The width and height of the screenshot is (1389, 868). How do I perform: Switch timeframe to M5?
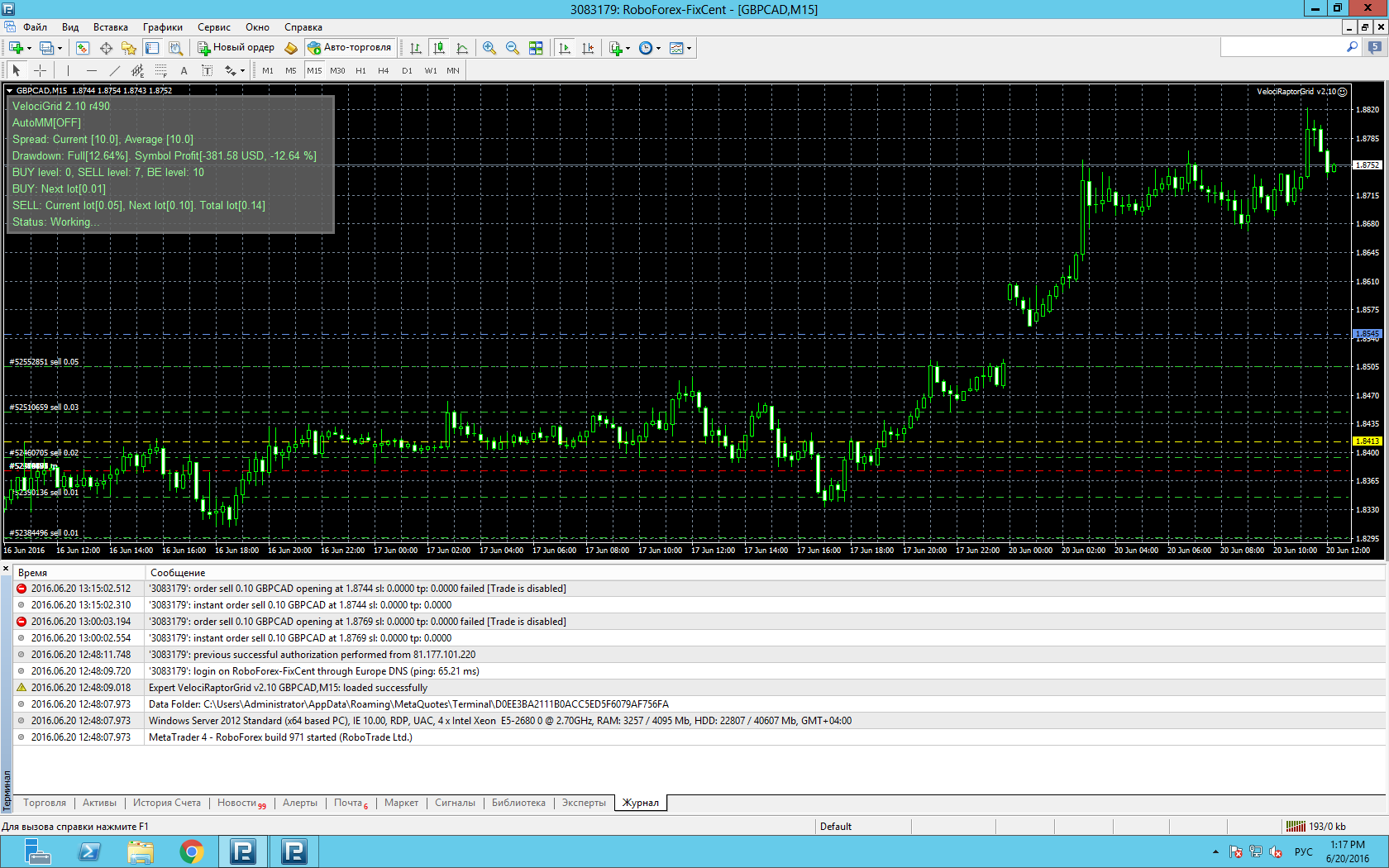click(291, 70)
